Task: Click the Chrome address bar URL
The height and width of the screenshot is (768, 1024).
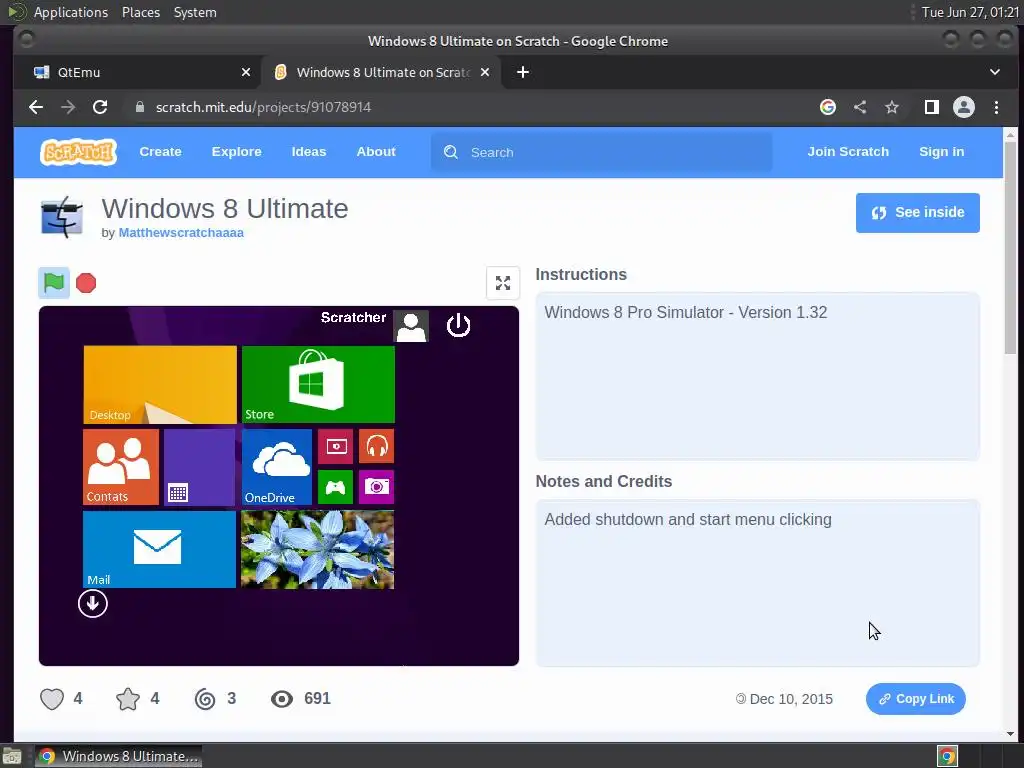Action: click(263, 107)
